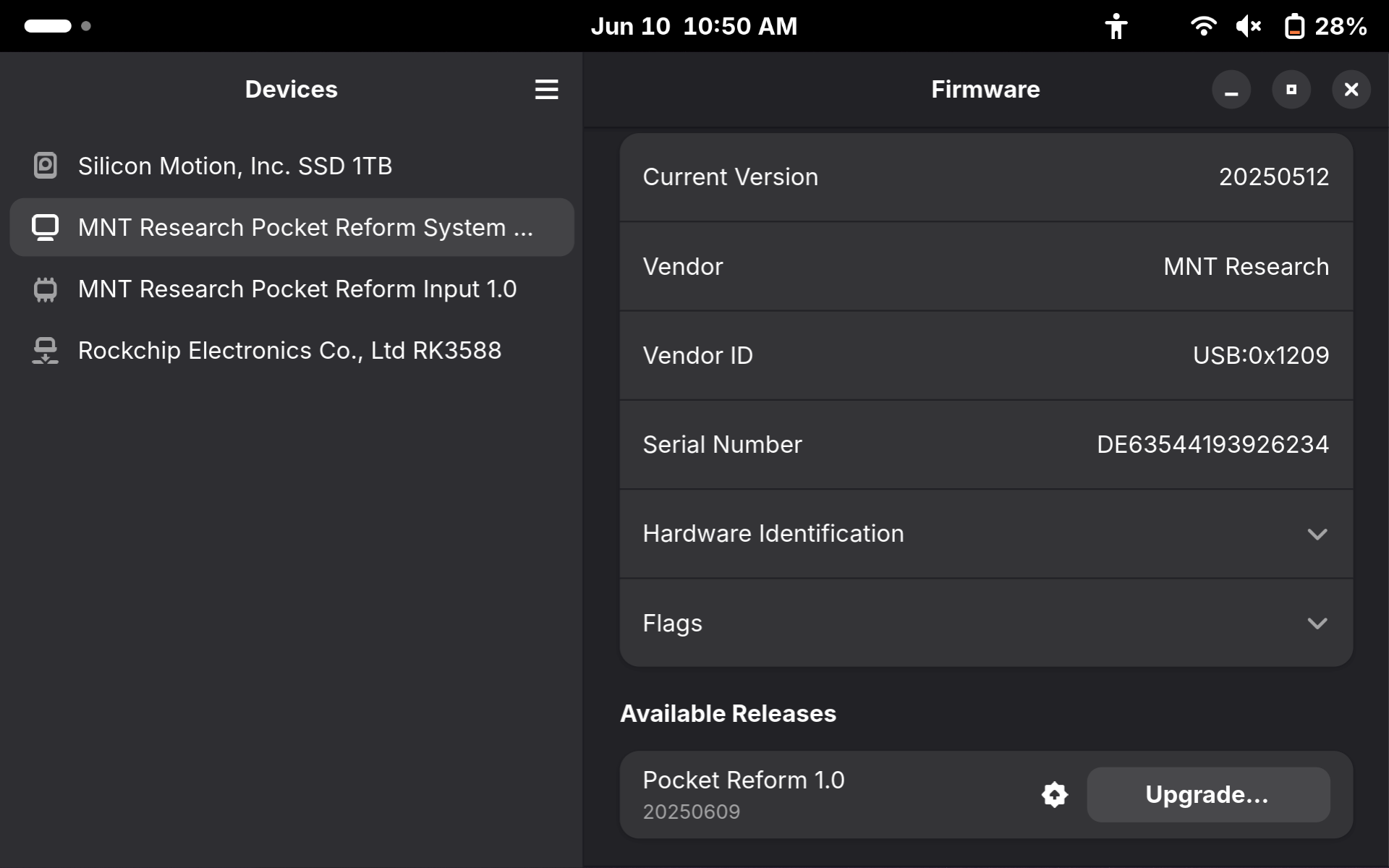Select MNT Research Pocket Reform Input 1.0
Screen dimensions: 1389x868
pyautogui.click(x=292, y=289)
